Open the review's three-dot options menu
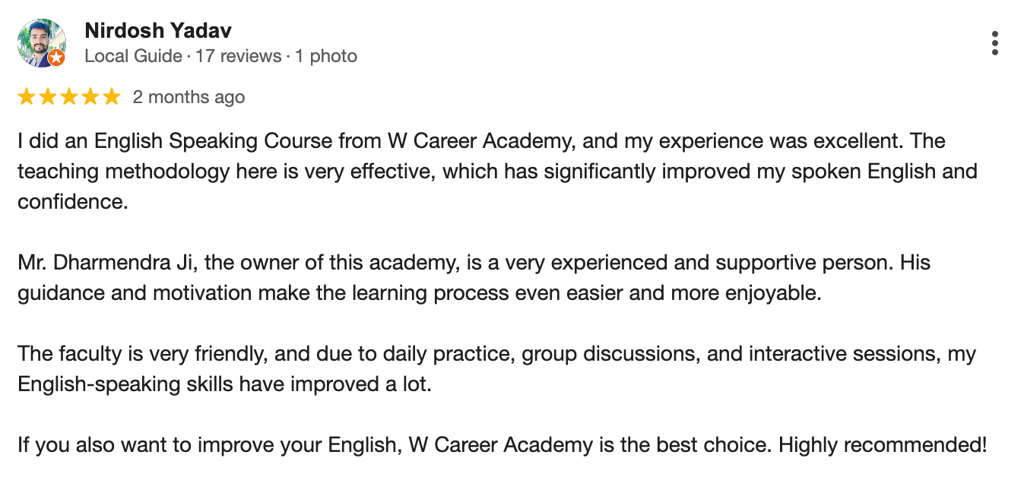The width and height of the screenshot is (1024, 477). (x=994, y=44)
